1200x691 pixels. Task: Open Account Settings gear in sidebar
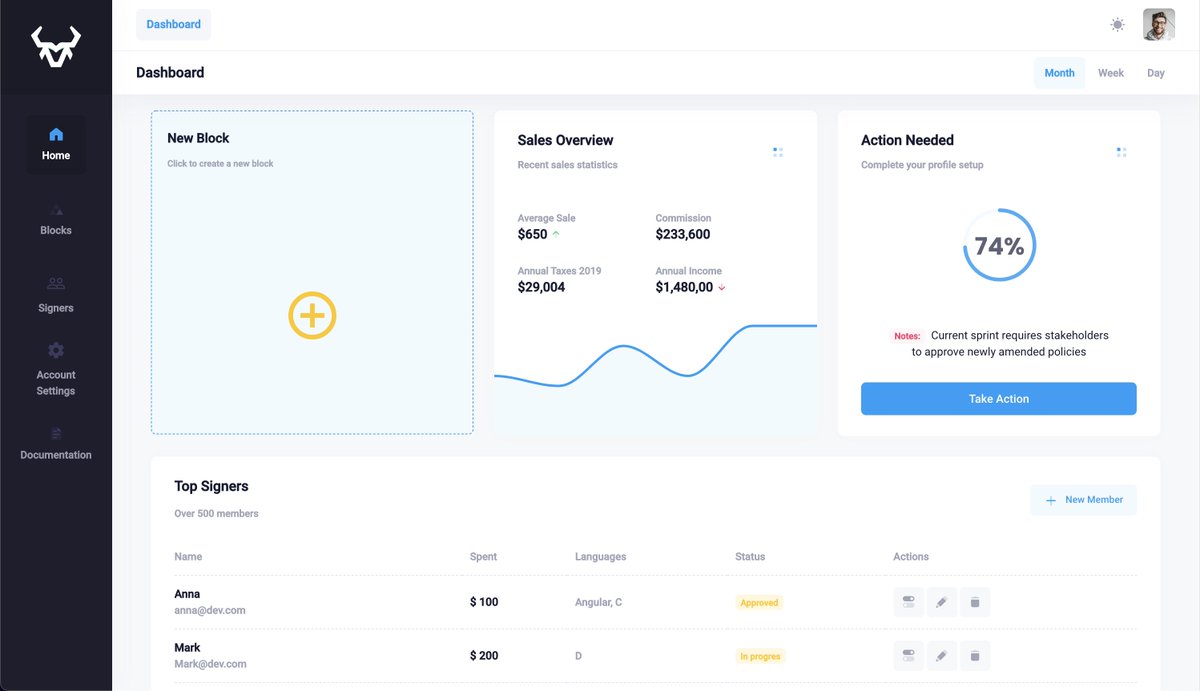tap(56, 350)
